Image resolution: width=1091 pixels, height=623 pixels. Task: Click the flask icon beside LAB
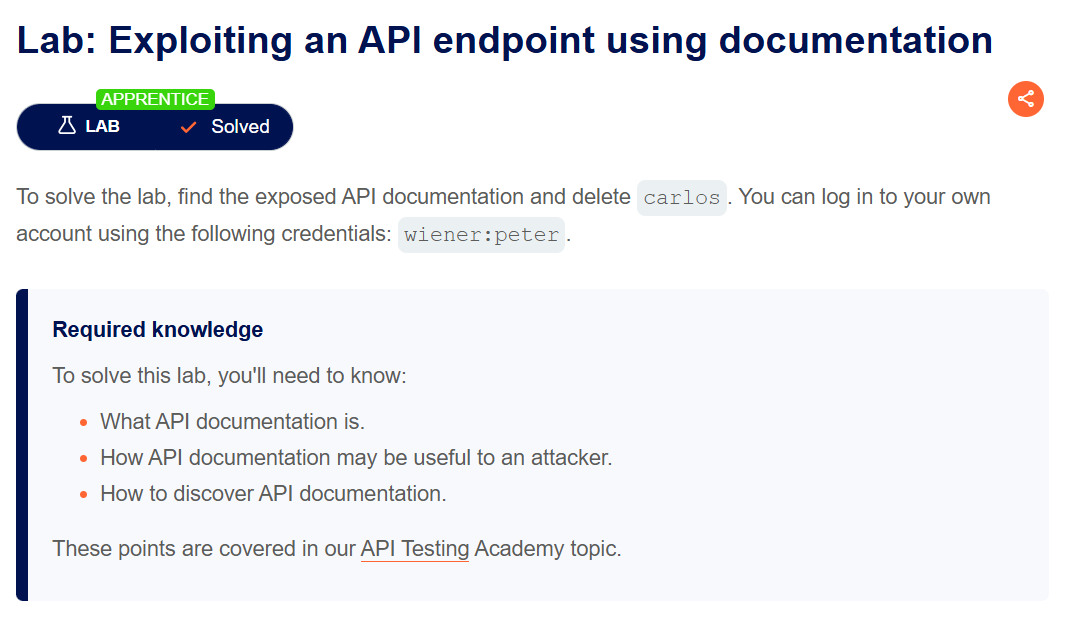tap(67, 126)
